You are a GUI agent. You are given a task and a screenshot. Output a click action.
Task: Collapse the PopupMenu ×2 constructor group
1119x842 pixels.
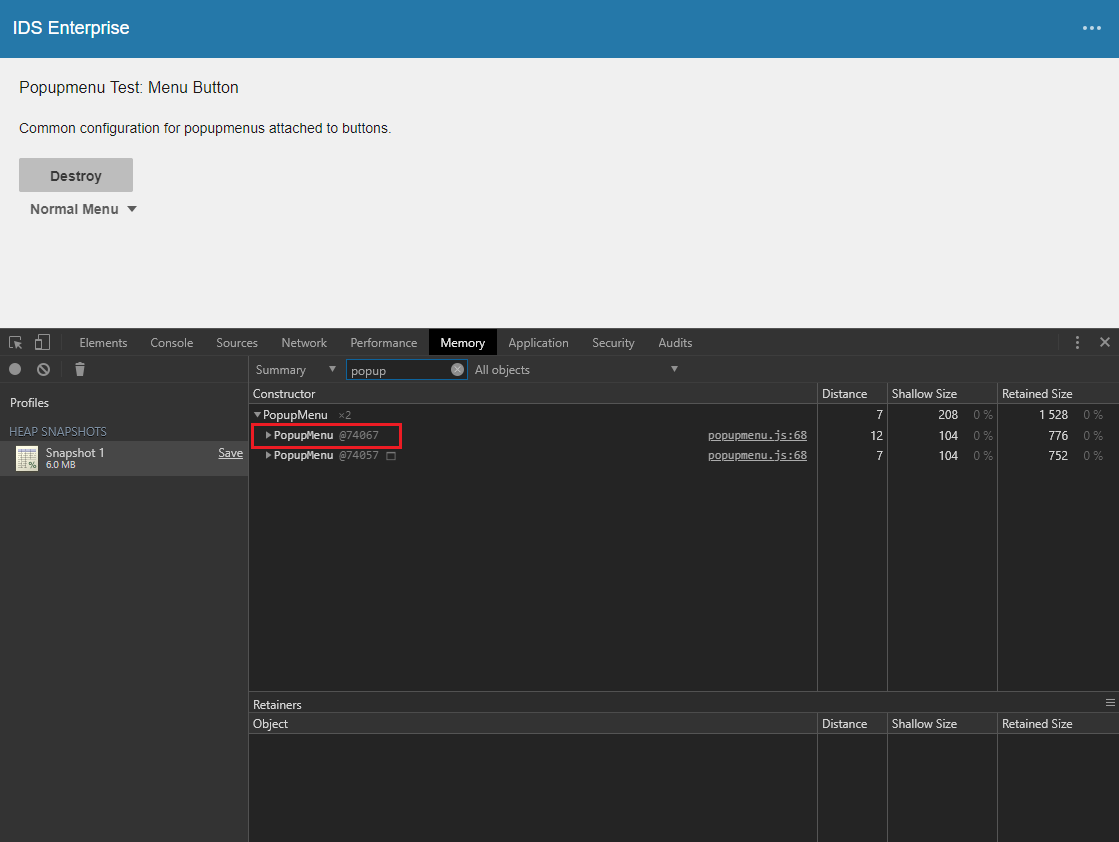click(258, 415)
